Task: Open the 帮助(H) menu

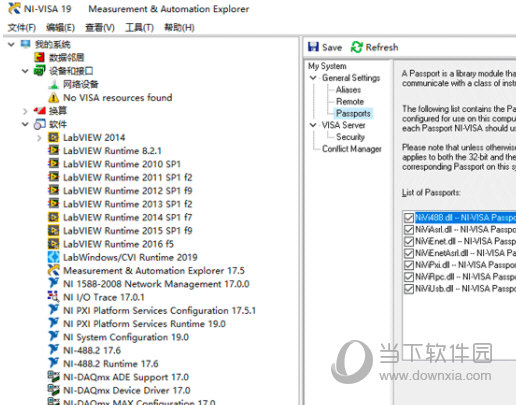Action: pyautogui.click(x=179, y=27)
